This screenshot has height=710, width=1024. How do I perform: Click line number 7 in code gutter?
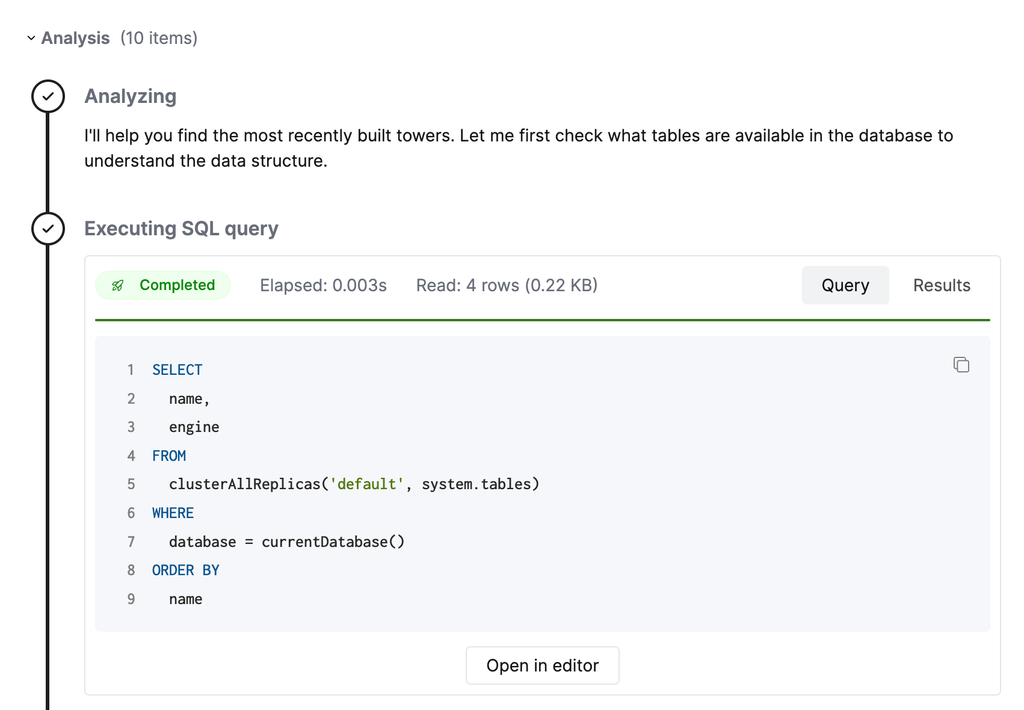[131, 542]
